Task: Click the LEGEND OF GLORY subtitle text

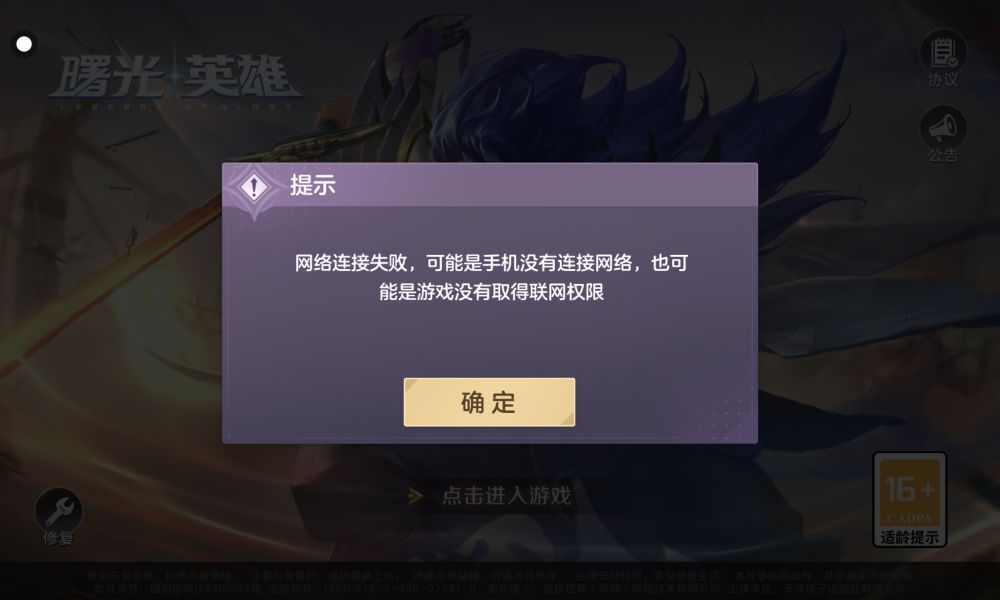Action: point(175,106)
